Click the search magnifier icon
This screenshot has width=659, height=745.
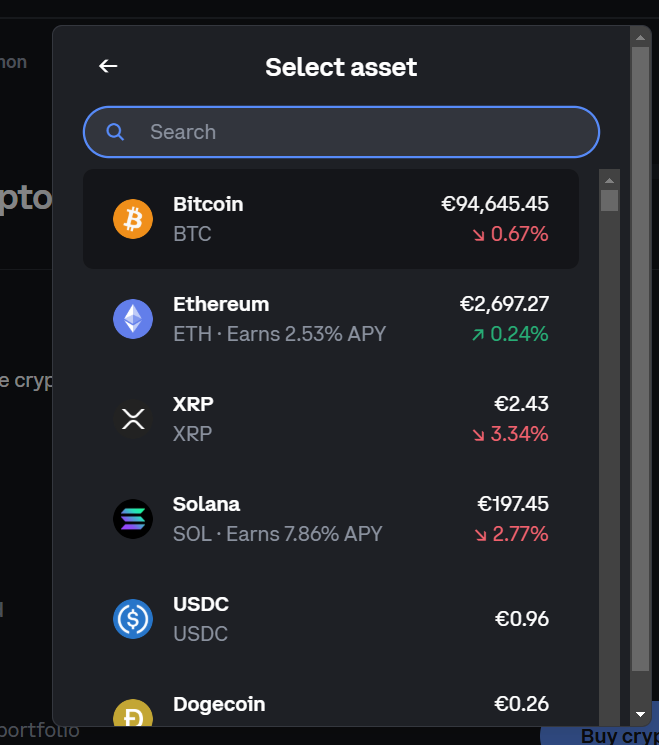click(115, 132)
